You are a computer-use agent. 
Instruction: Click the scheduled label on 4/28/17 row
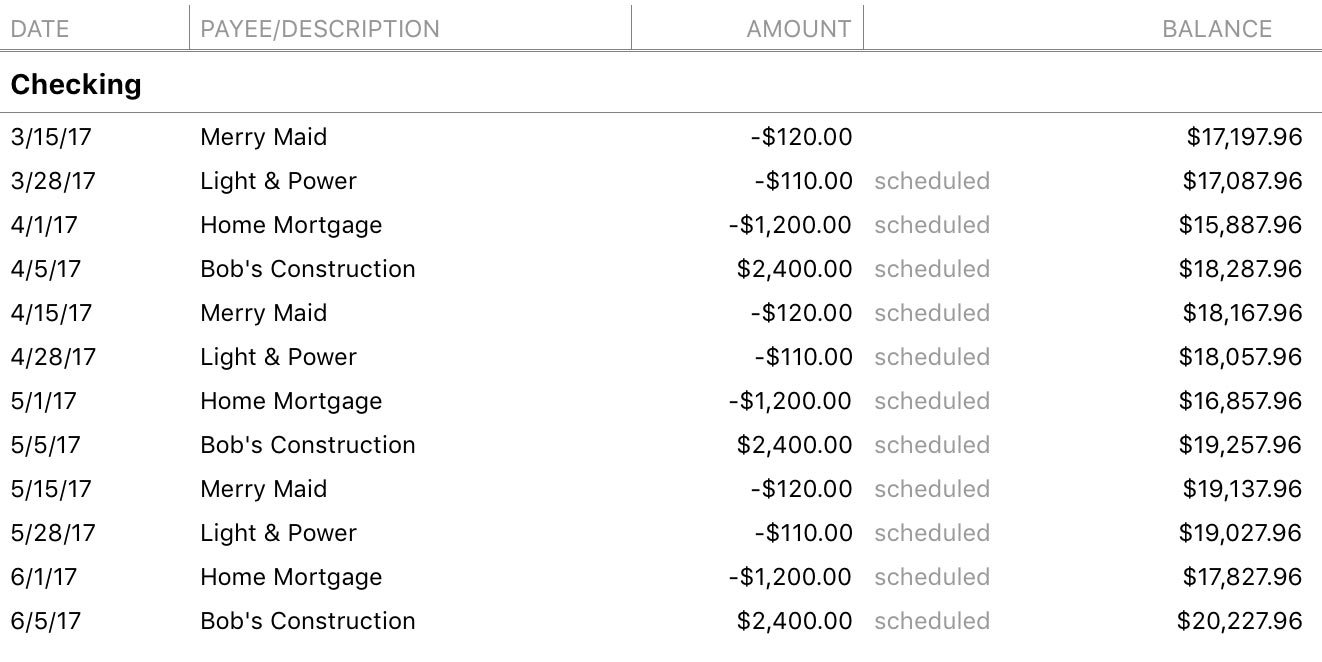pos(931,357)
